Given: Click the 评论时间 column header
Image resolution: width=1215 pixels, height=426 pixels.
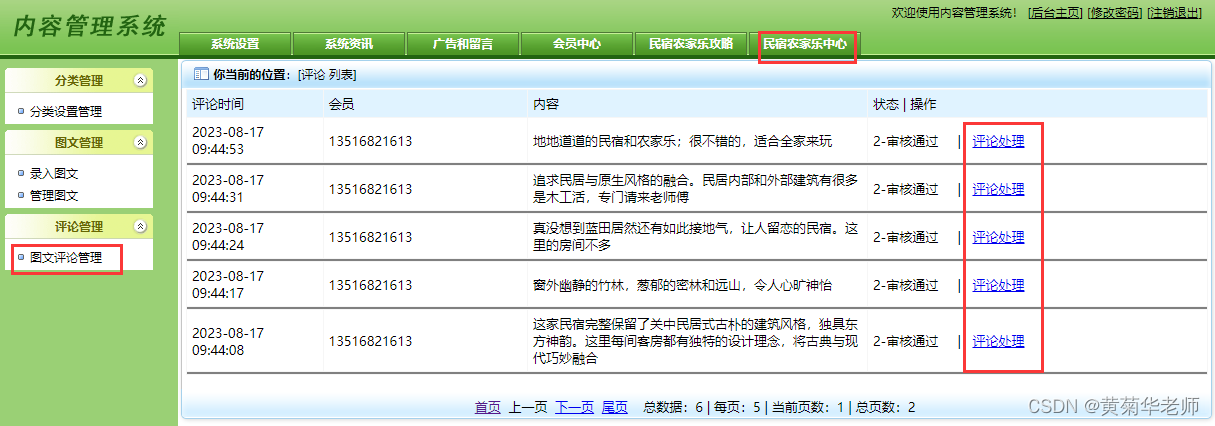Looking at the screenshot, I should [217, 104].
